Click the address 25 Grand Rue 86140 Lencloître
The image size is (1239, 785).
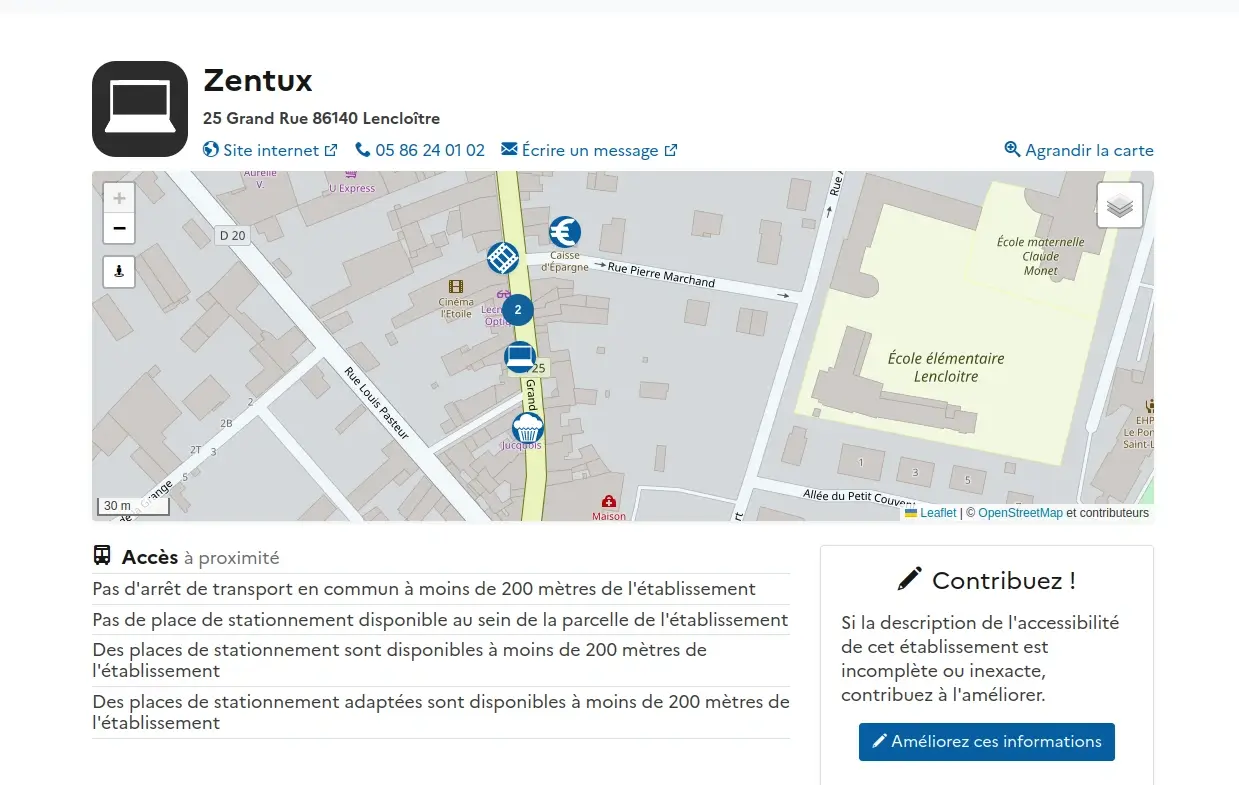tap(321, 118)
